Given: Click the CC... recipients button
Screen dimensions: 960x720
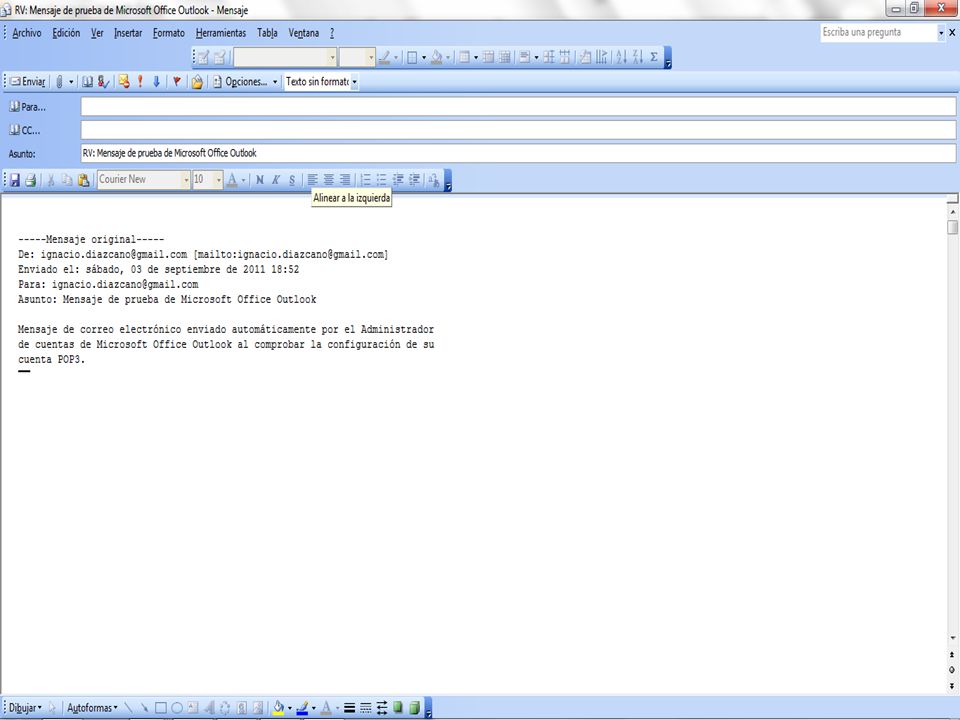Looking at the screenshot, I should click(25, 130).
